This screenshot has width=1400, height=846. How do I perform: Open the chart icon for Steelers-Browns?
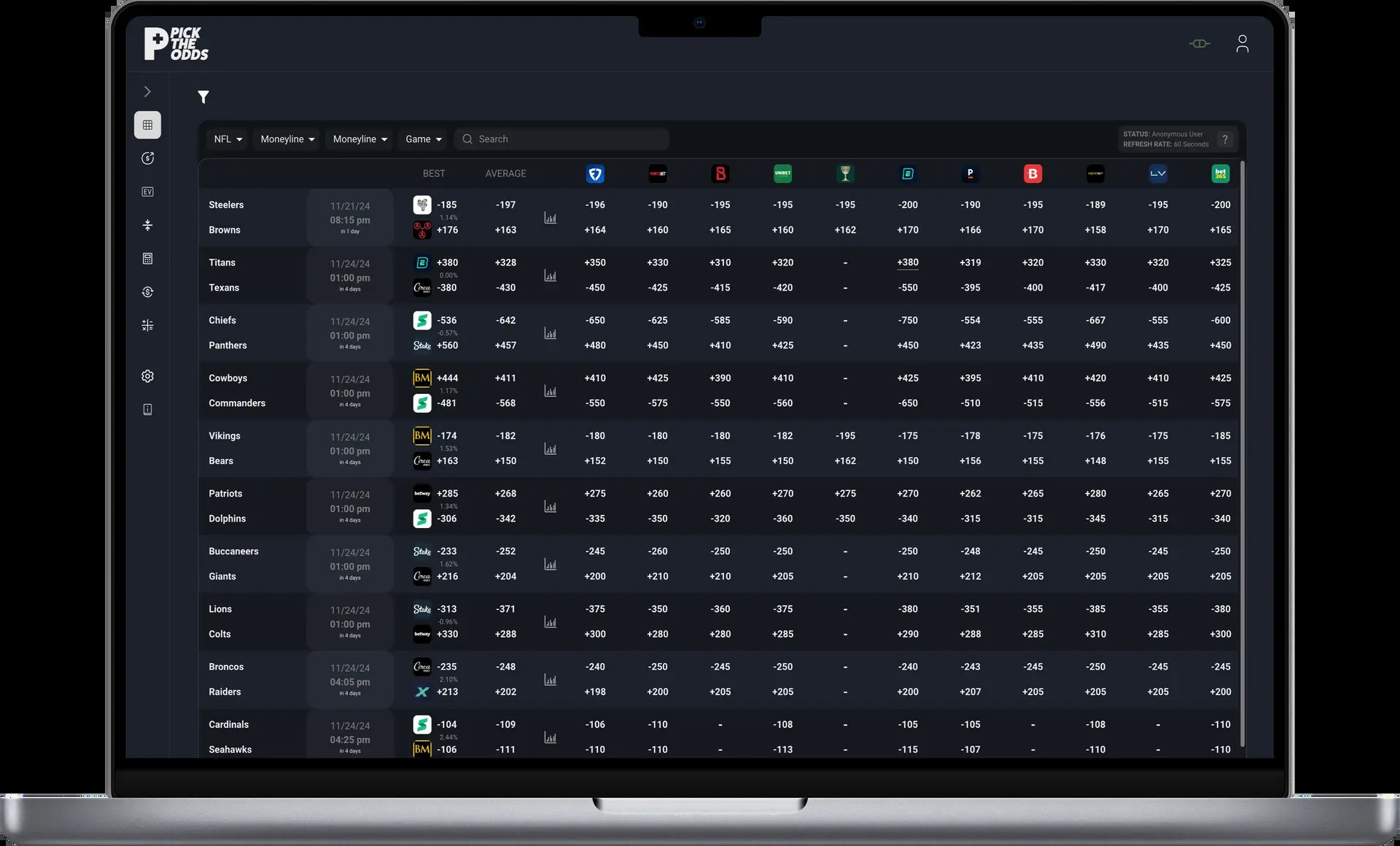(x=551, y=218)
